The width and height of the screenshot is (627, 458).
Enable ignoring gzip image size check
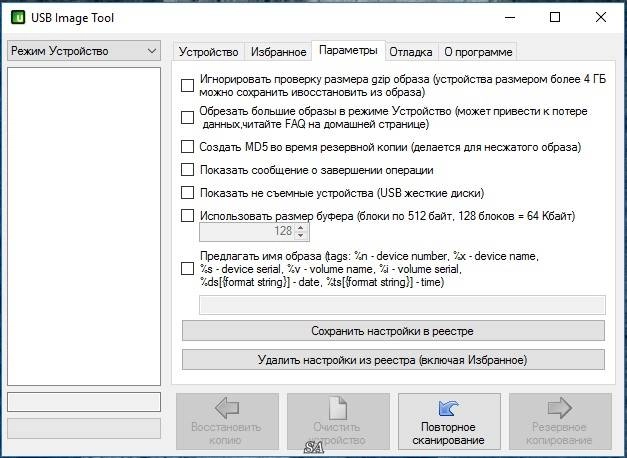(187, 86)
